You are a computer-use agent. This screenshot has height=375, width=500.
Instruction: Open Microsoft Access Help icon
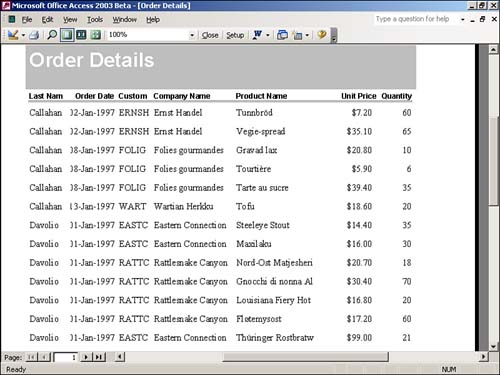(x=322, y=35)
